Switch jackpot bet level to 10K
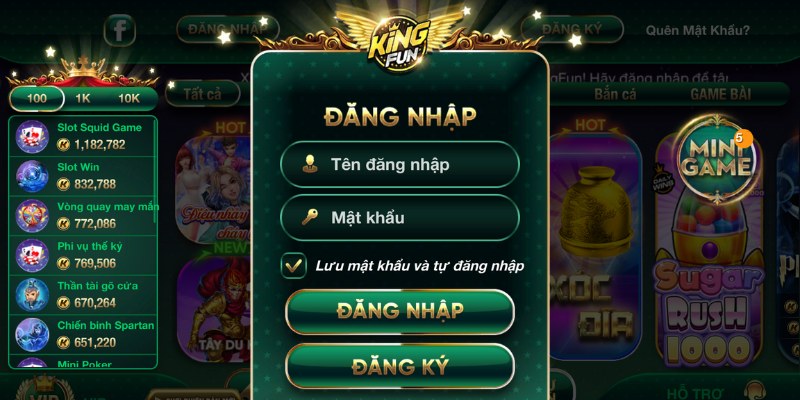 [x=129, y=98]
